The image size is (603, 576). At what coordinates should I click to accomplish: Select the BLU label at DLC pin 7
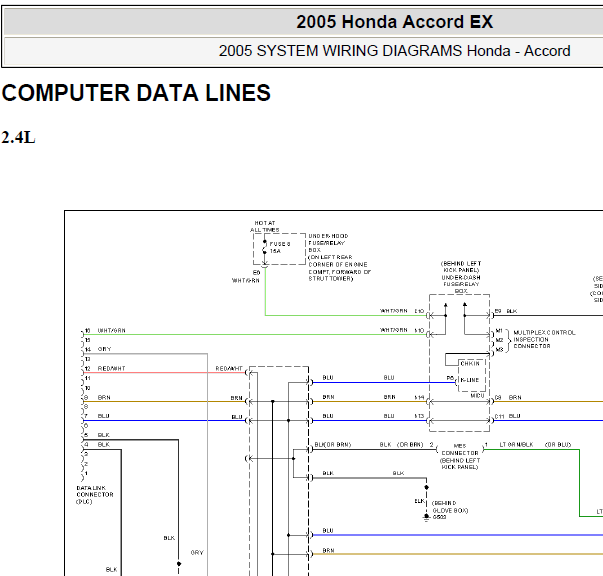pyautogui.click(x=103, y=416)
